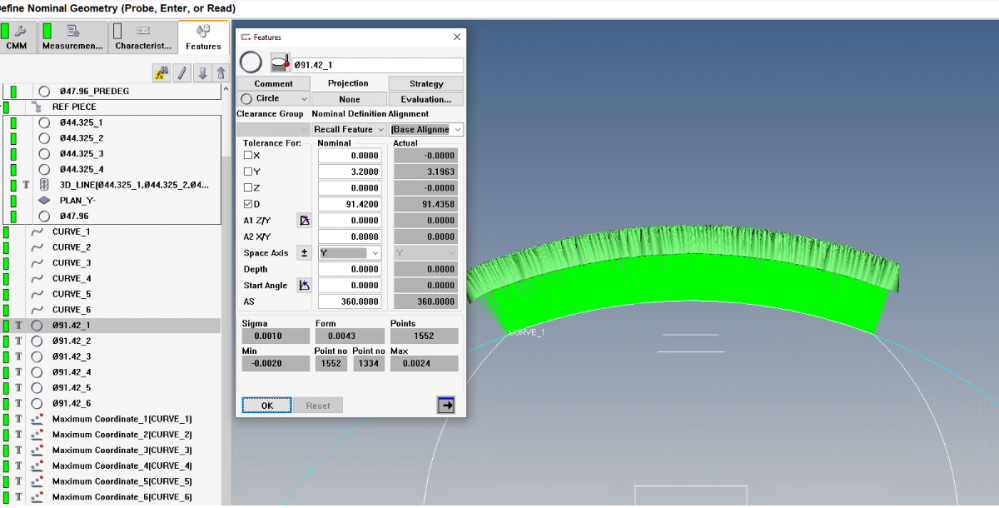Move the feature down with the down arrow icon
This screenshot has width=999, height=508.
(x=202, y=73)
